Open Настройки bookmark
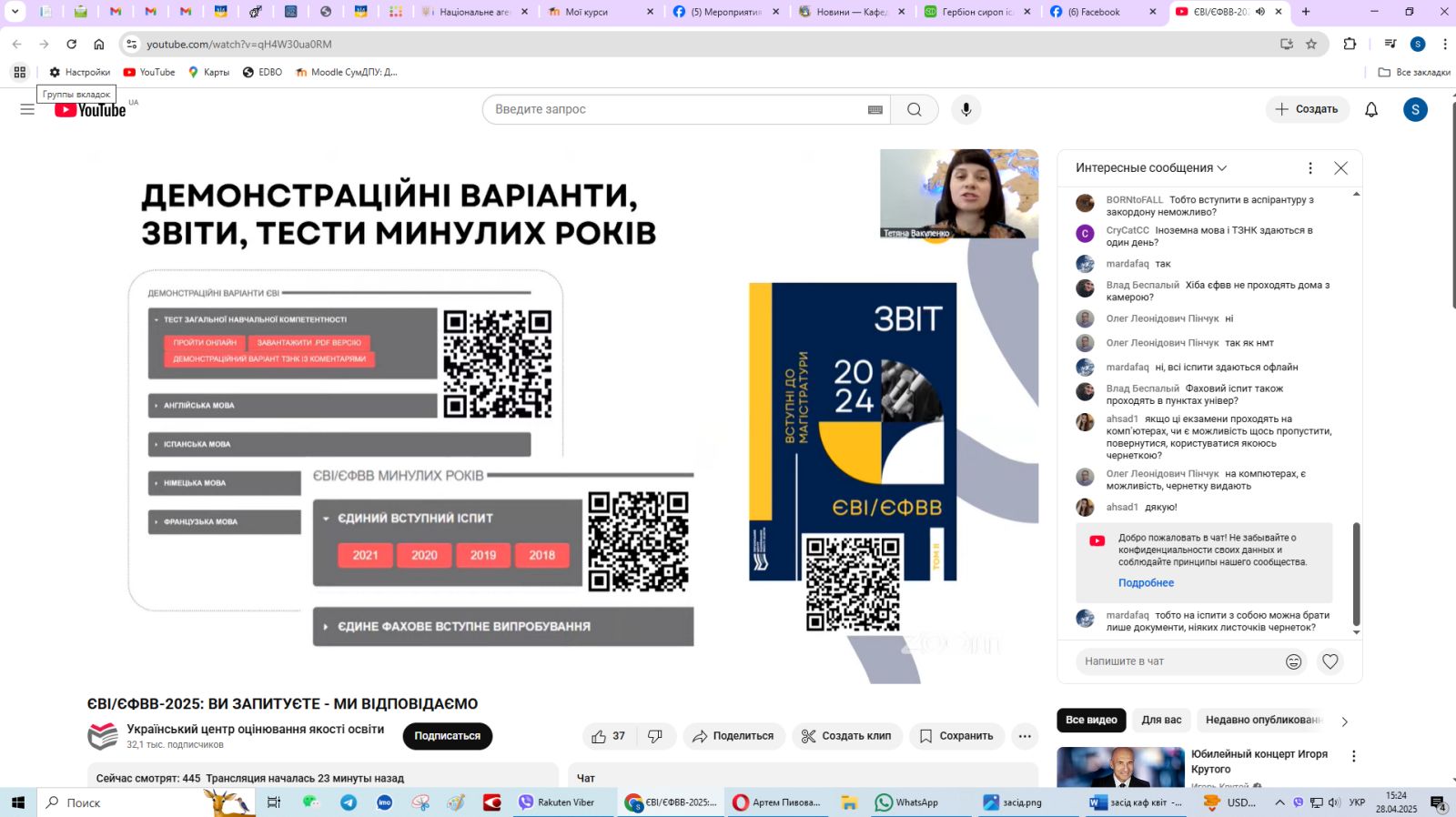This screenshot has height=817, width=1456. 79,72
